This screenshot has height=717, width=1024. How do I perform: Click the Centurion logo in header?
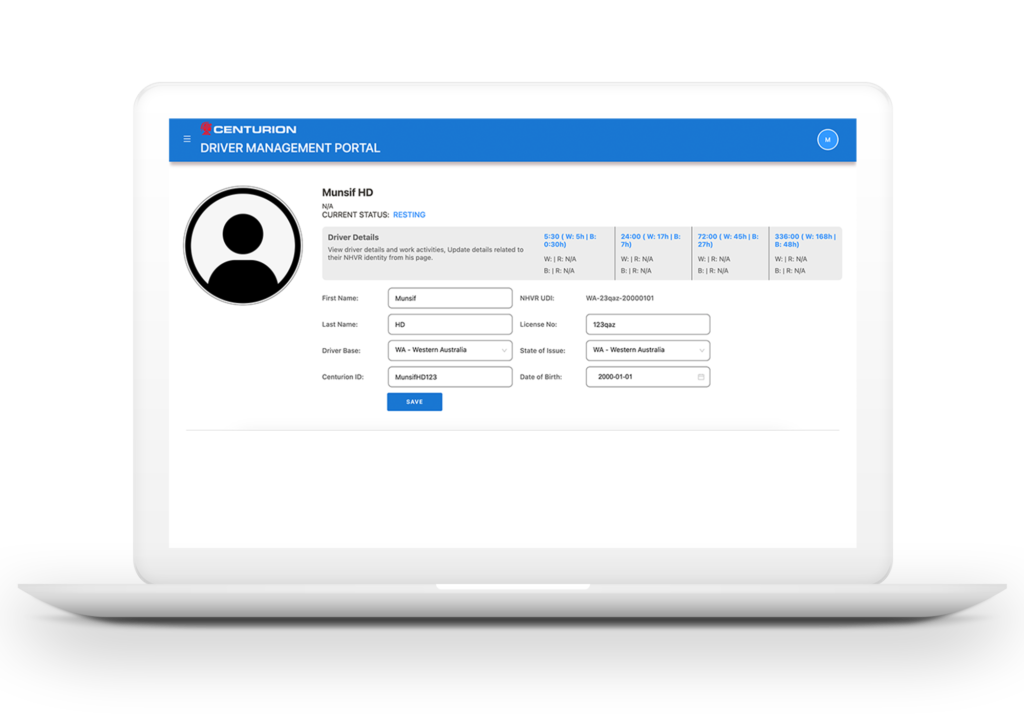coord(249,129)
